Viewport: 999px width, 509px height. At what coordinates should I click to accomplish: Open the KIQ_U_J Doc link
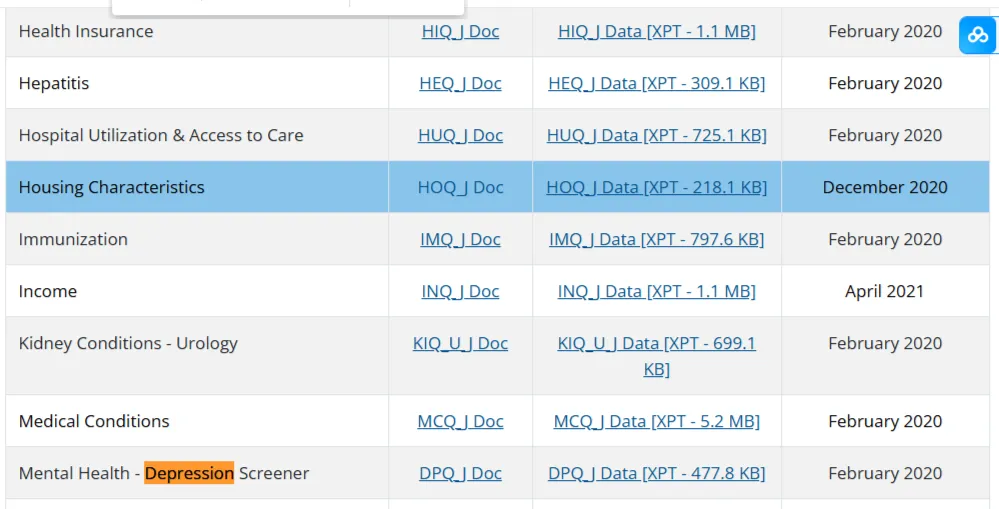(460, 343)
